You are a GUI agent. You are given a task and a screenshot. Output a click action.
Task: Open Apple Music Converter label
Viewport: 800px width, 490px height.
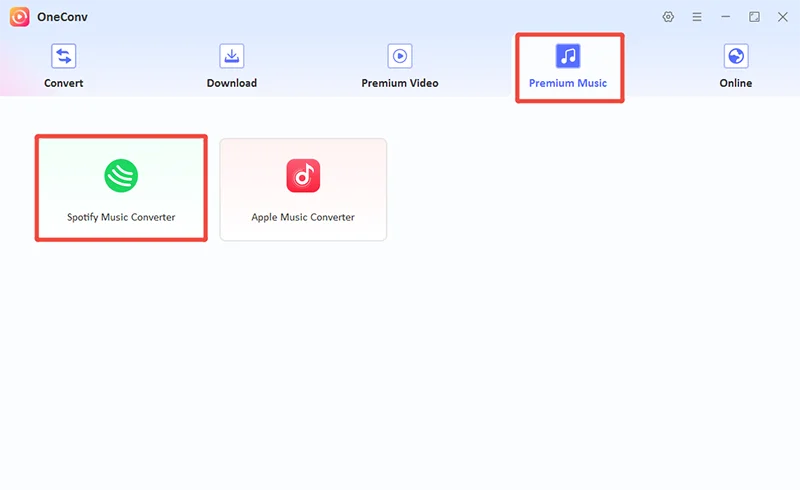click(x=303, y=217)
